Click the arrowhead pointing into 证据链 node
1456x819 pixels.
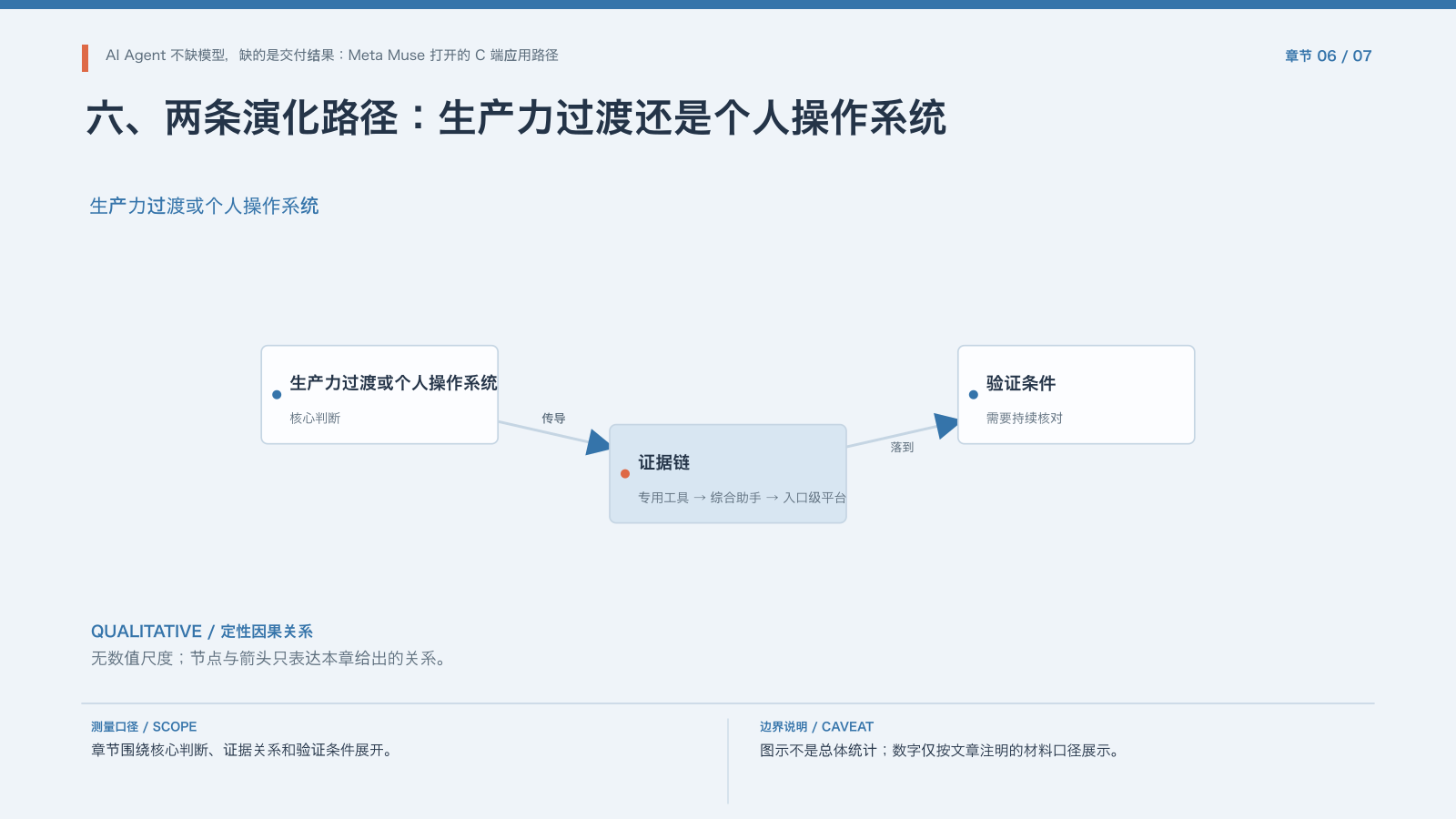[599, 442]
